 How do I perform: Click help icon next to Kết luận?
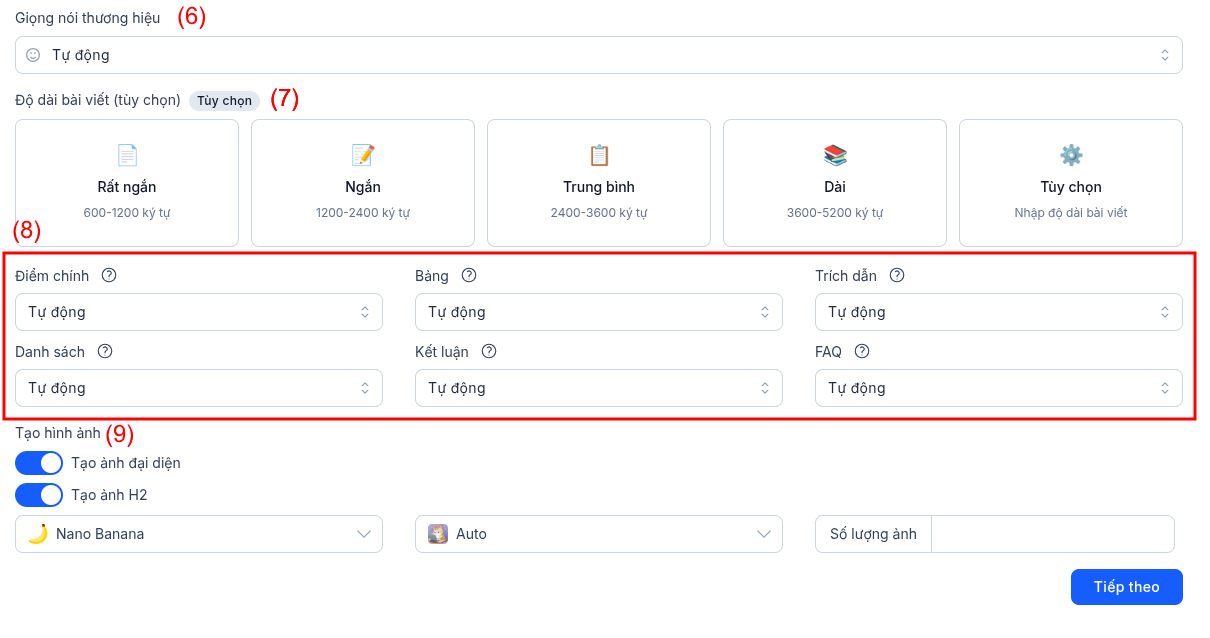pyautogui.click(x=489, y=351)
